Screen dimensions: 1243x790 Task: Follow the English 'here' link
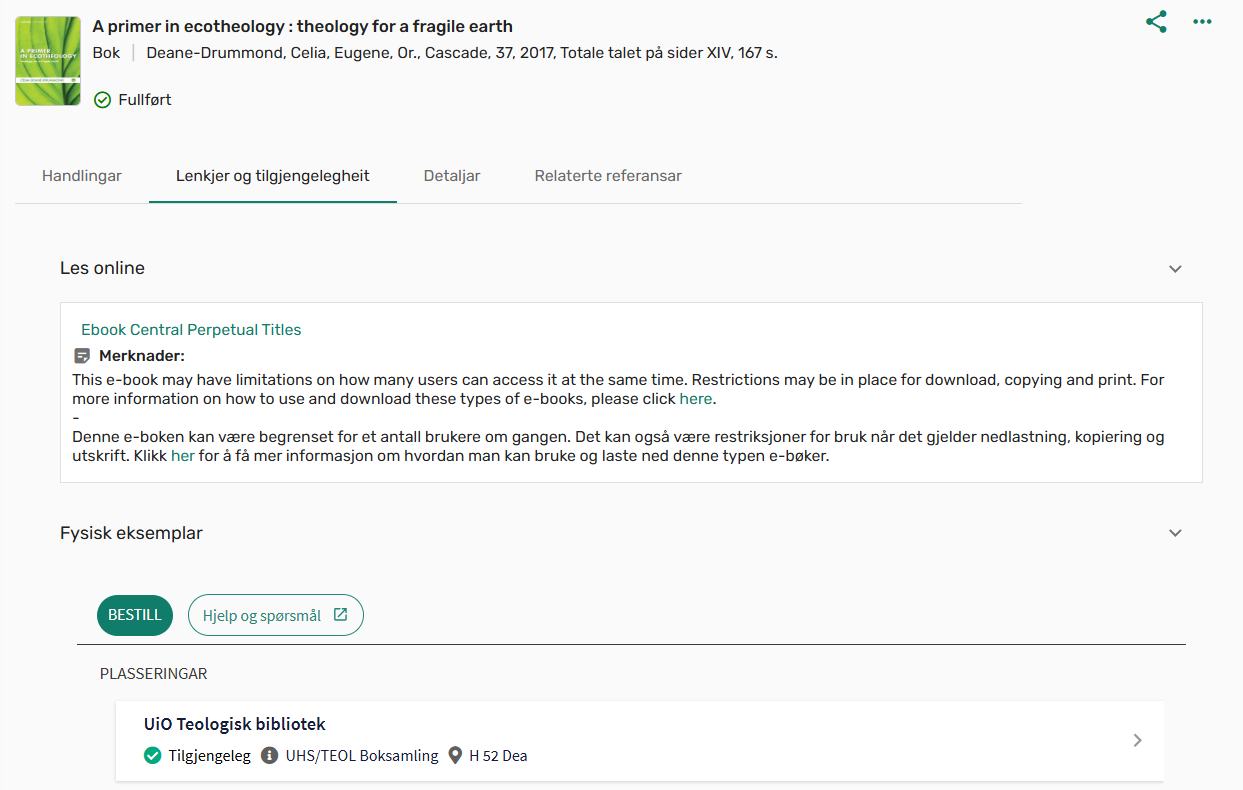pos(696,399)
